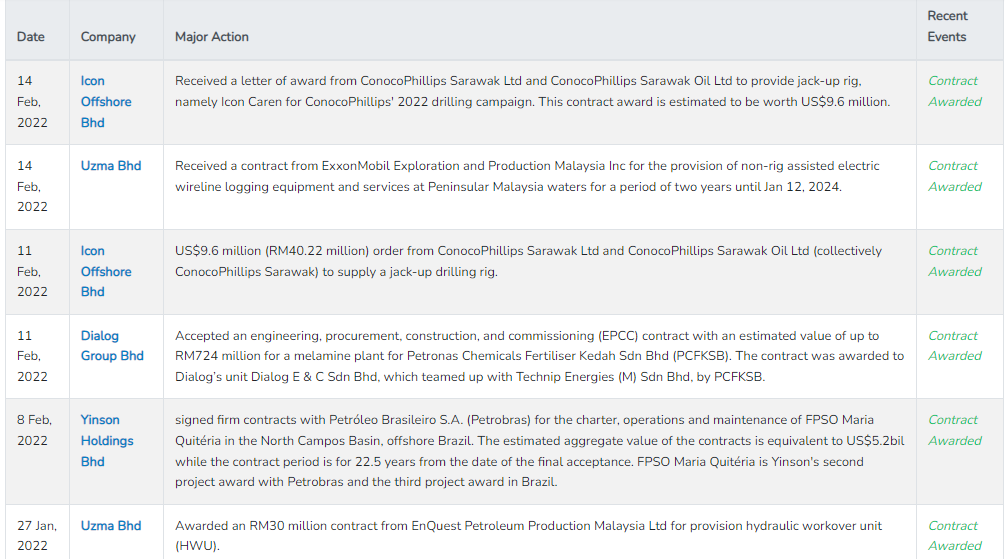The height and width of the screenshot is (559, 1005).
Task: Click the FPSO Maria Quitéria contract description
Action: (540, 451)
